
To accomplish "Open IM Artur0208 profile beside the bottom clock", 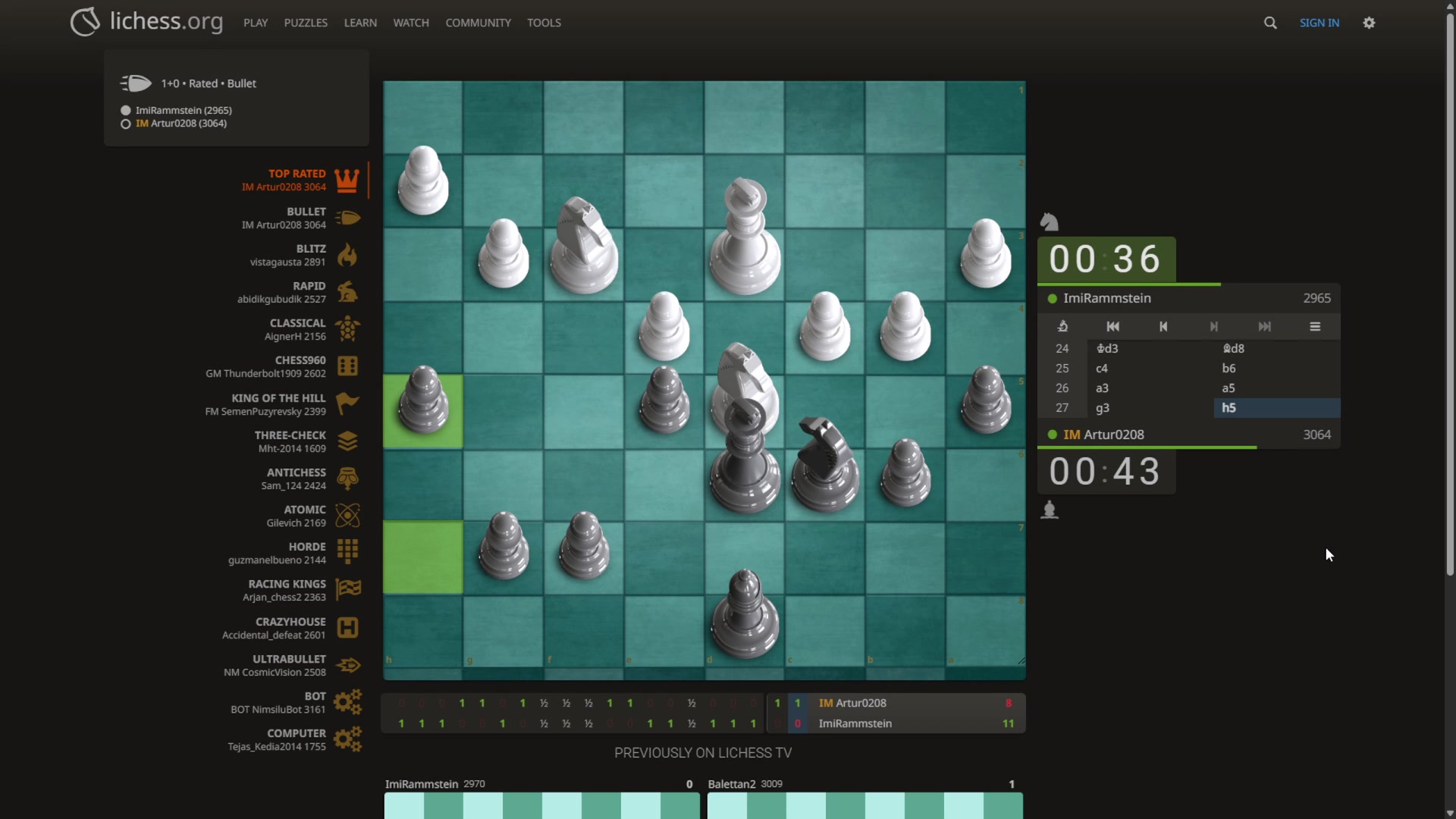I will [1103, 435].
